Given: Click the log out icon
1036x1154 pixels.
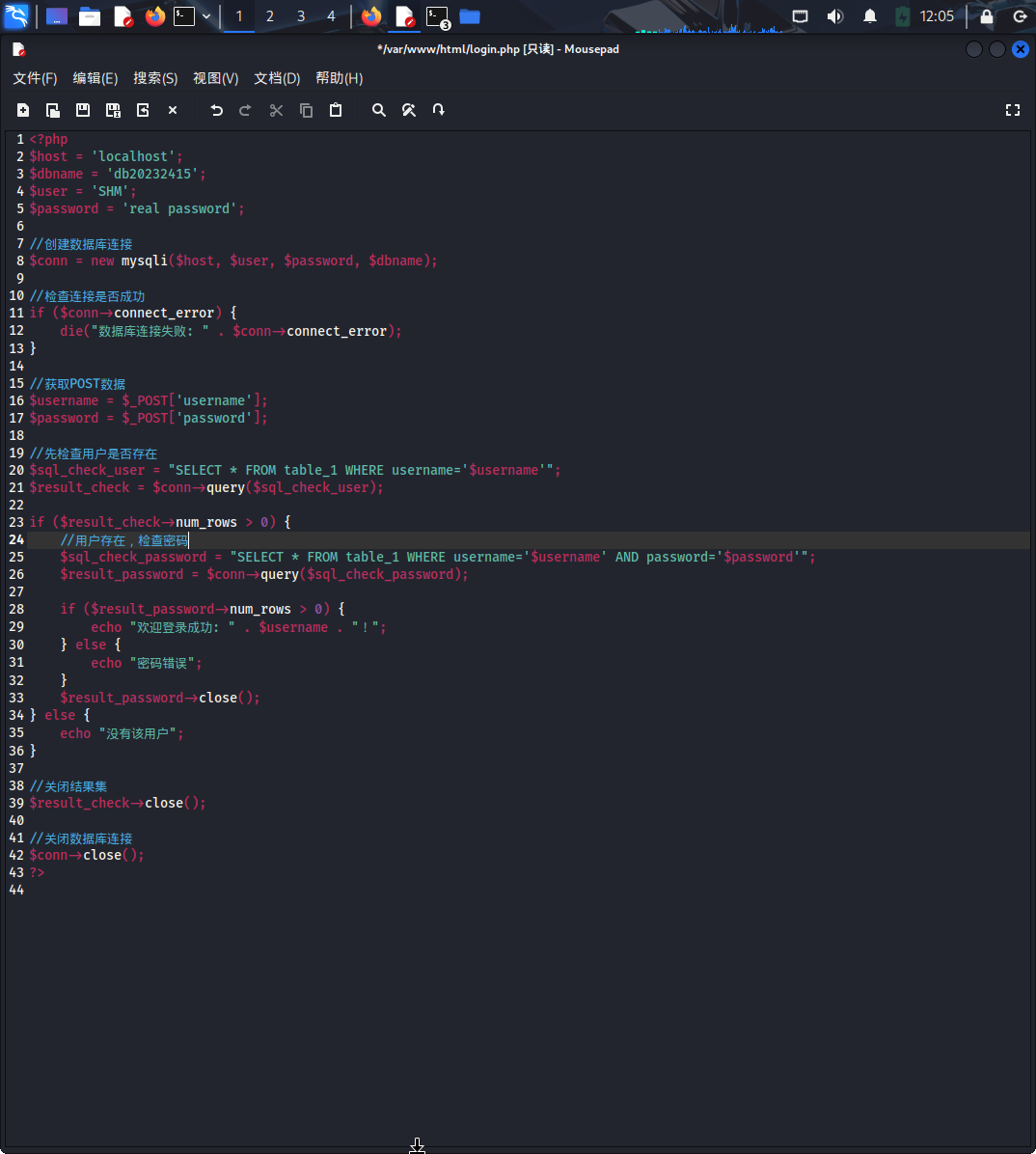Looking at the screenshot, I should click(1020, 16).
